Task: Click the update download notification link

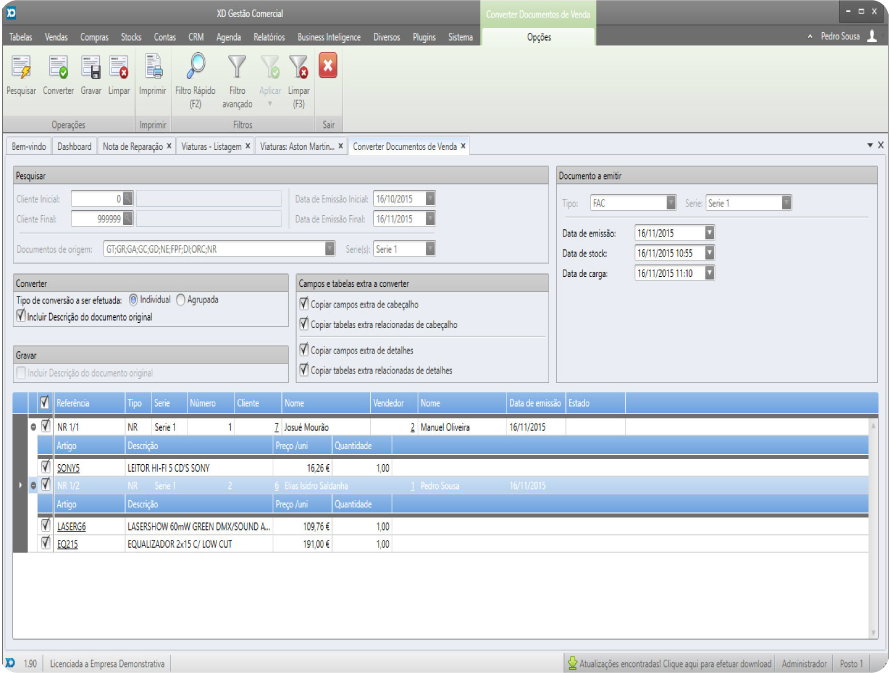Action: pyautogui.click(x=669, y=663)
